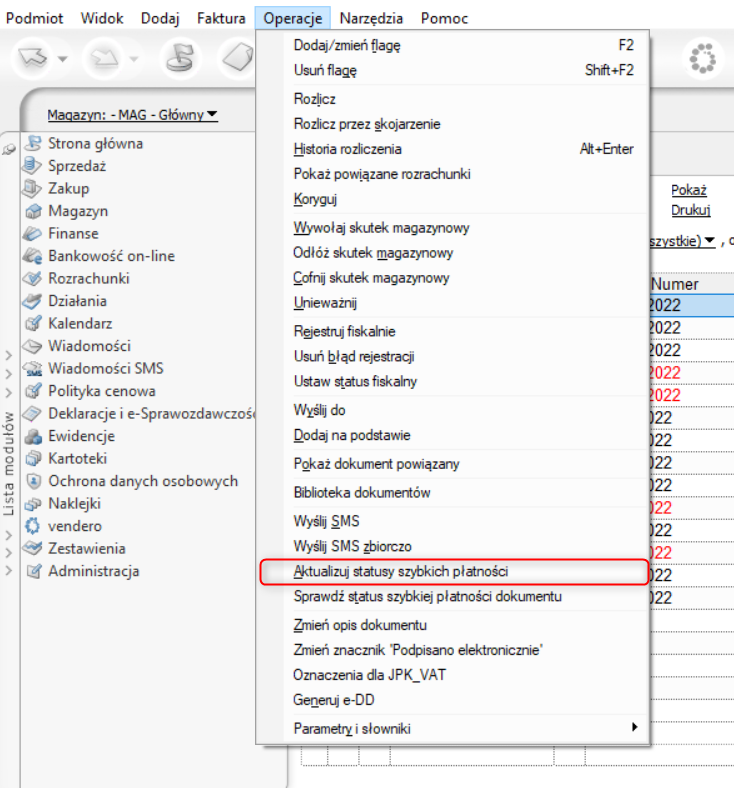The image size is (734, 788).
Task: Open the Ochrona danych osobowych icon
Action: tap(33, 481)
